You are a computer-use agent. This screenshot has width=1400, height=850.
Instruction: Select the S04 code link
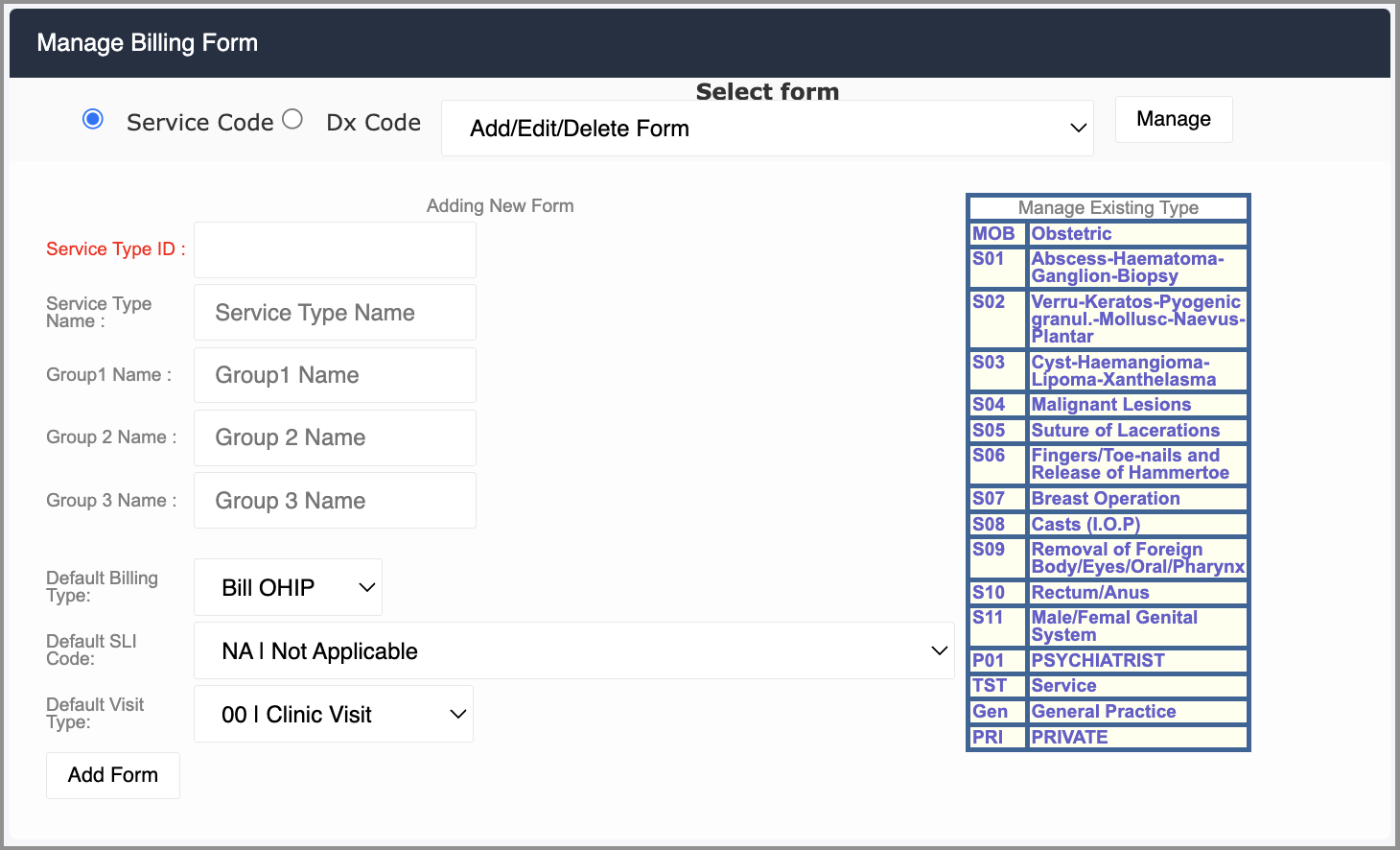click(x=989, y=404)
